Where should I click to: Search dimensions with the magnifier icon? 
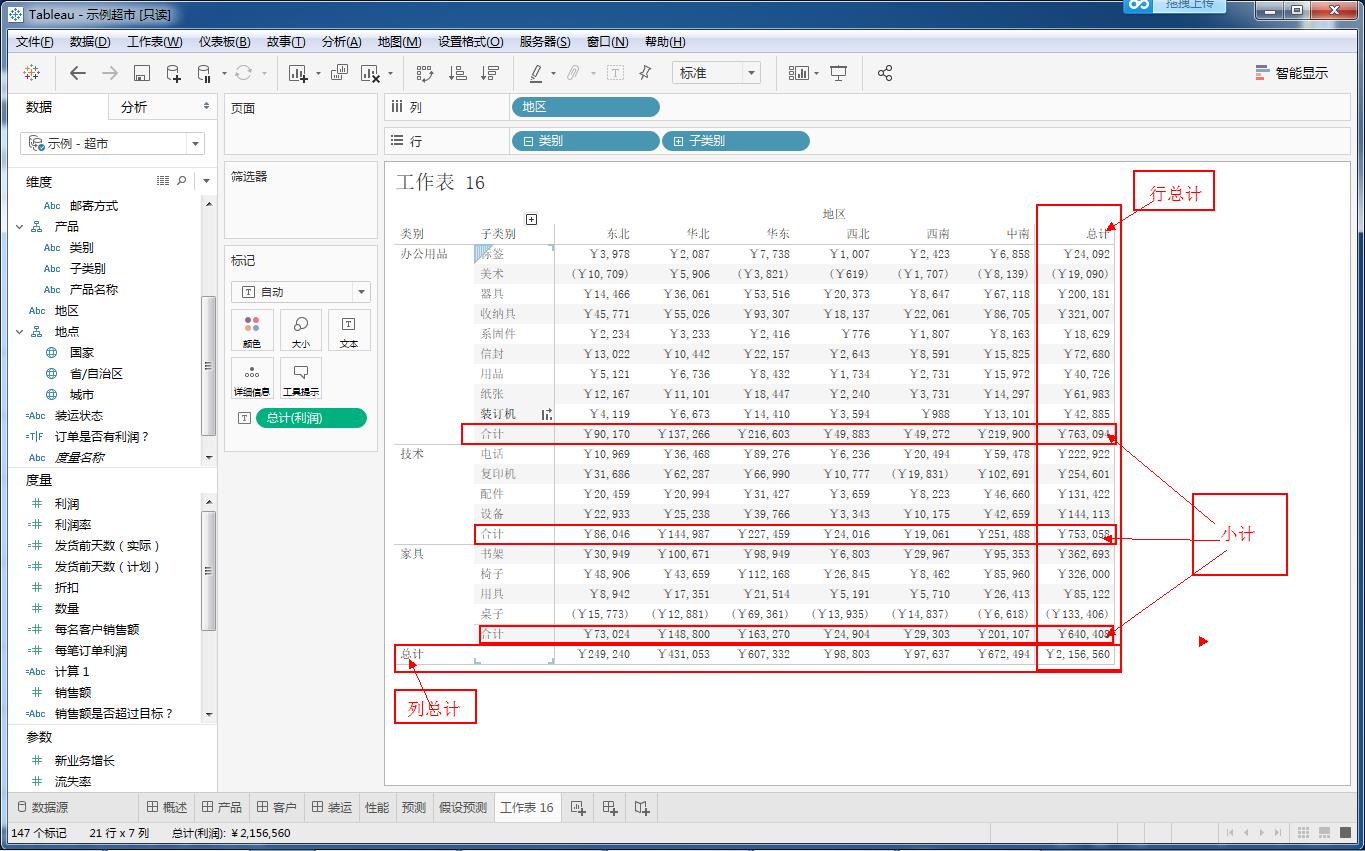[x=182, y=181]
